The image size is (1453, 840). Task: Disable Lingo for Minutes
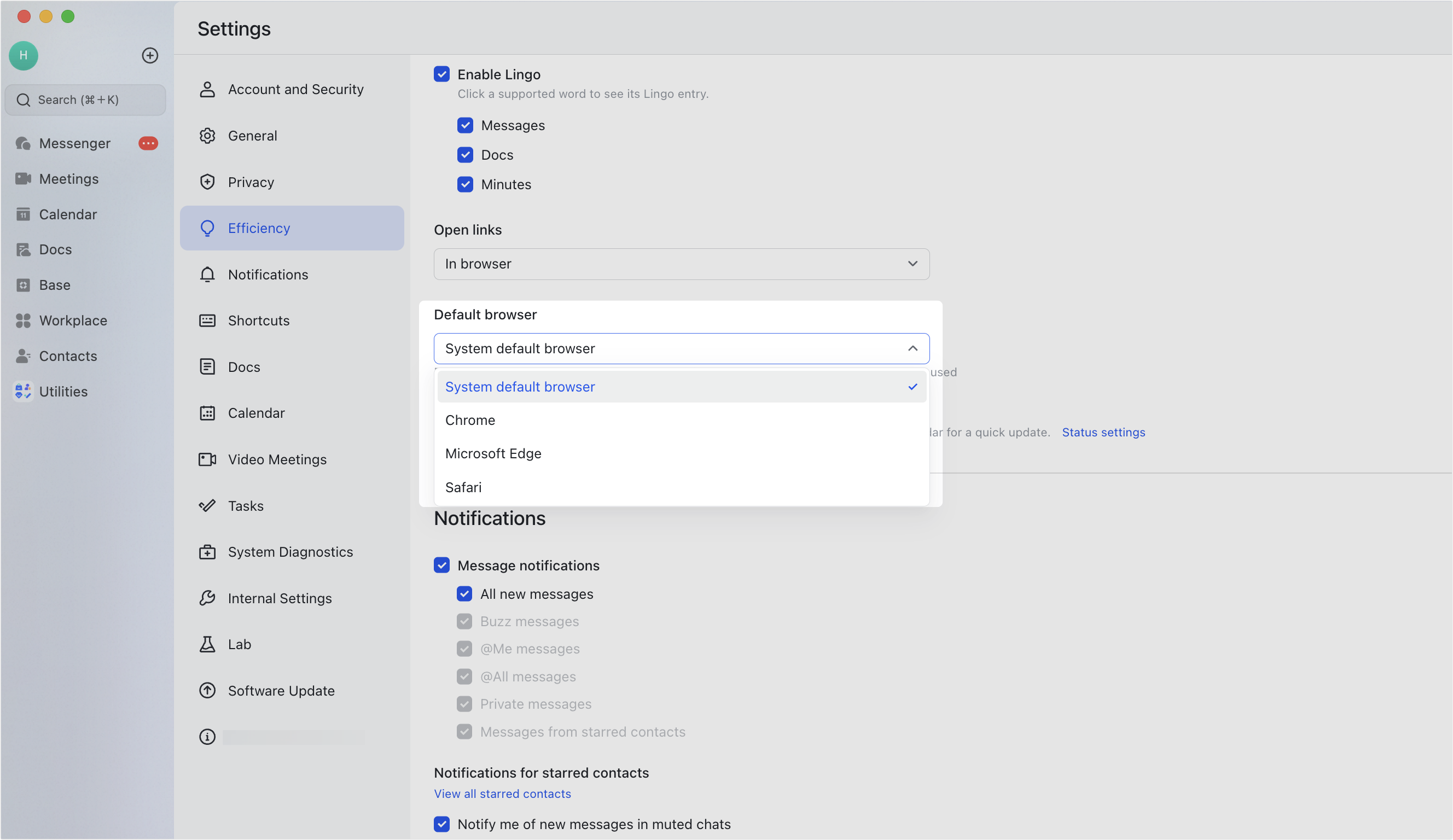[x=466, y=184]
